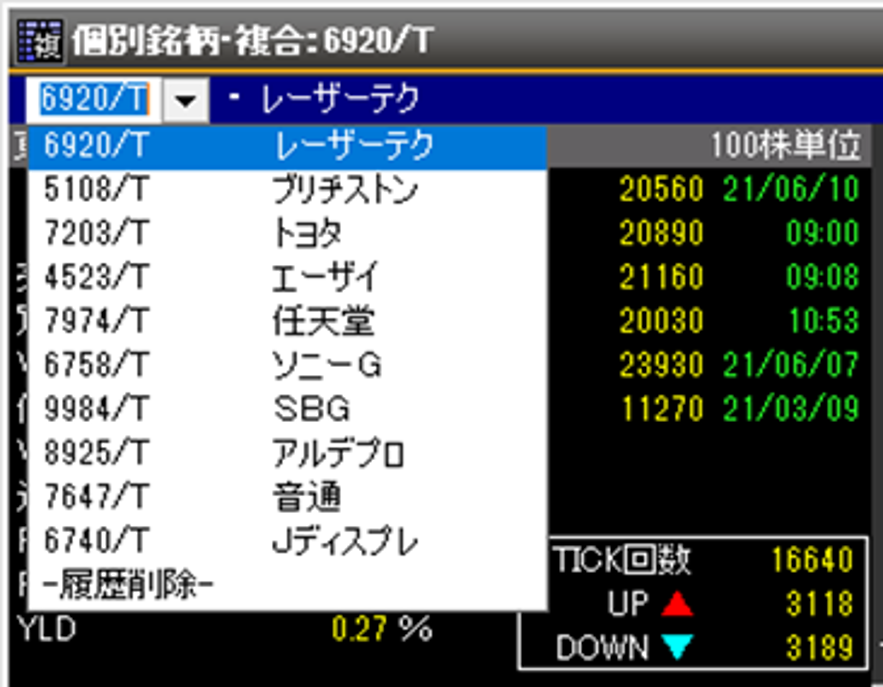This screenshot has width=883, height=687.
Task: Open the stock code dropdown arrow
Action: pos(186,100)
